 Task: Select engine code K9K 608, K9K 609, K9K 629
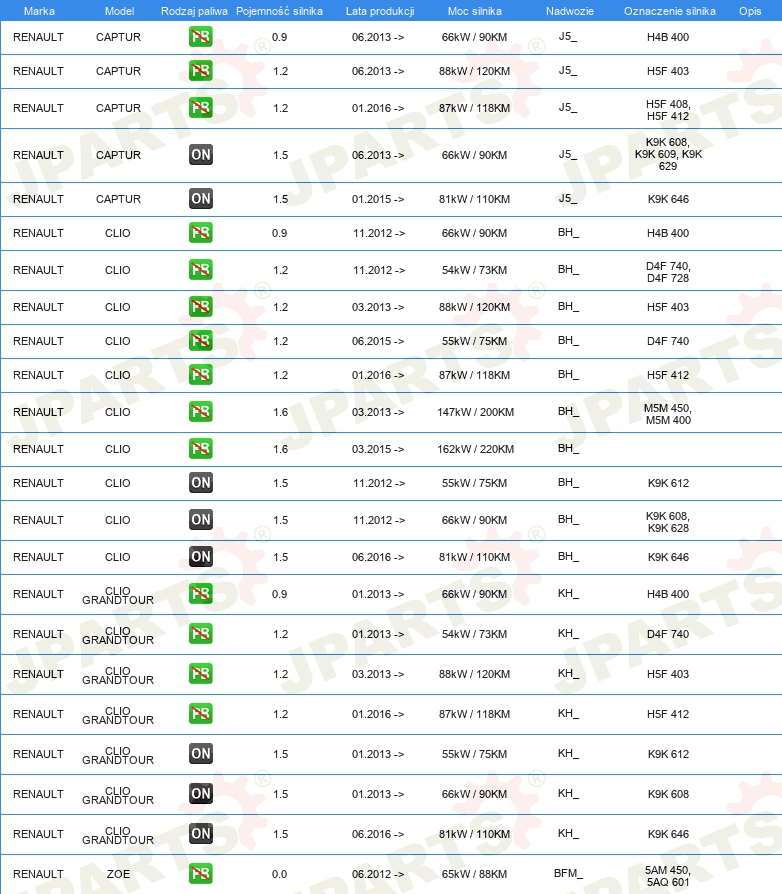click(x=668, y=154)
